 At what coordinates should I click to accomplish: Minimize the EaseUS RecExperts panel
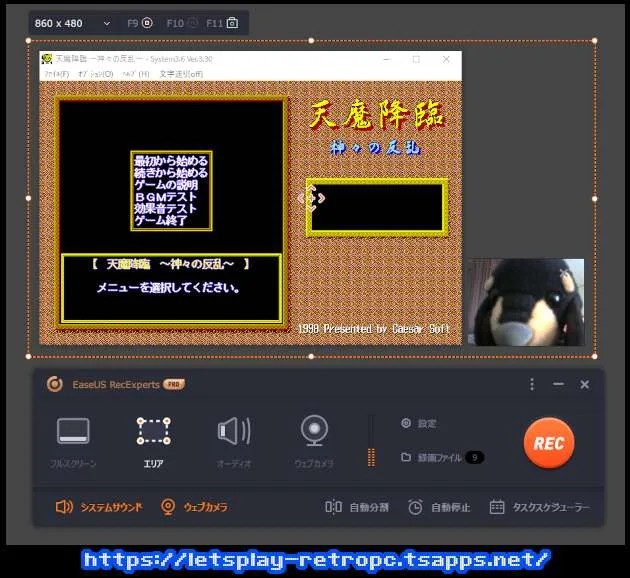click(x=558, y=384)
